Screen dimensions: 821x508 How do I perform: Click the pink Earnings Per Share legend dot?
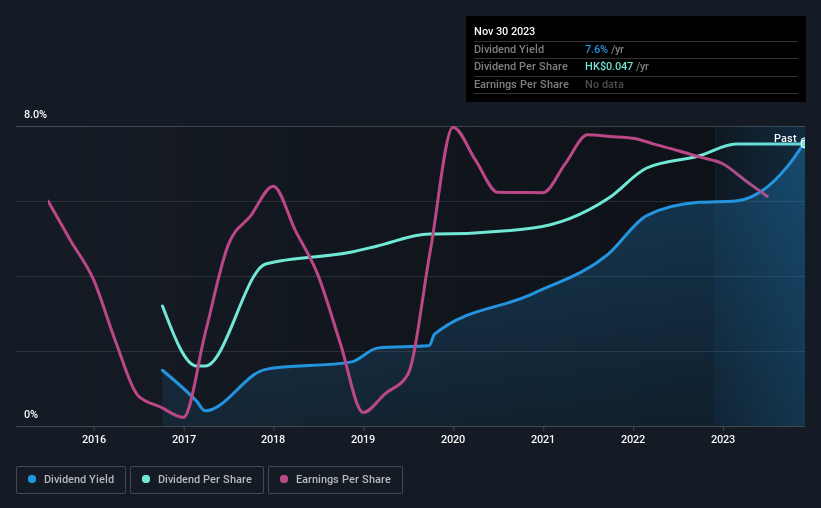284,479
